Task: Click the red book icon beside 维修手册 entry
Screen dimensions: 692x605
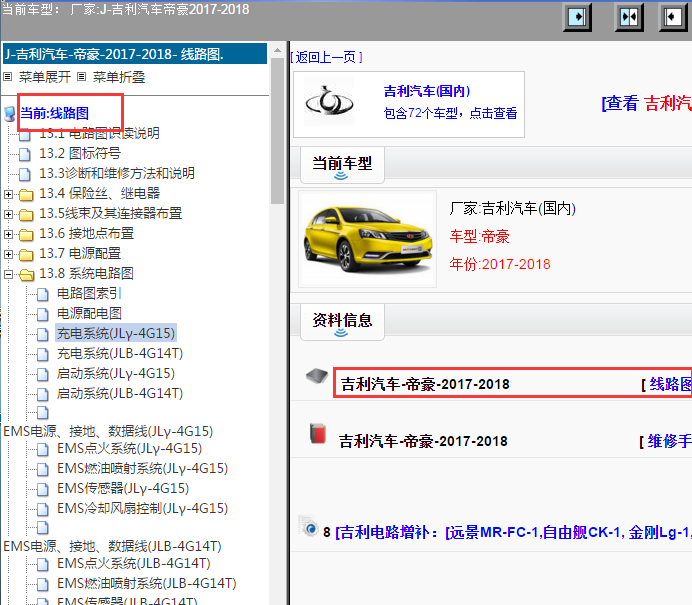Action: click(x=318, y=433)
